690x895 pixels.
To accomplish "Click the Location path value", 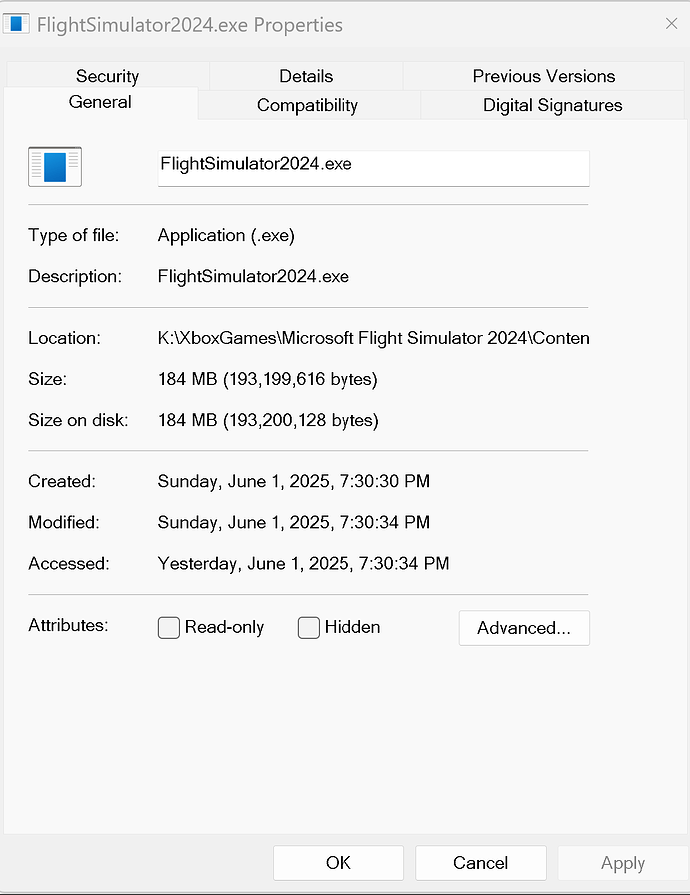I will tap(373, 337).
